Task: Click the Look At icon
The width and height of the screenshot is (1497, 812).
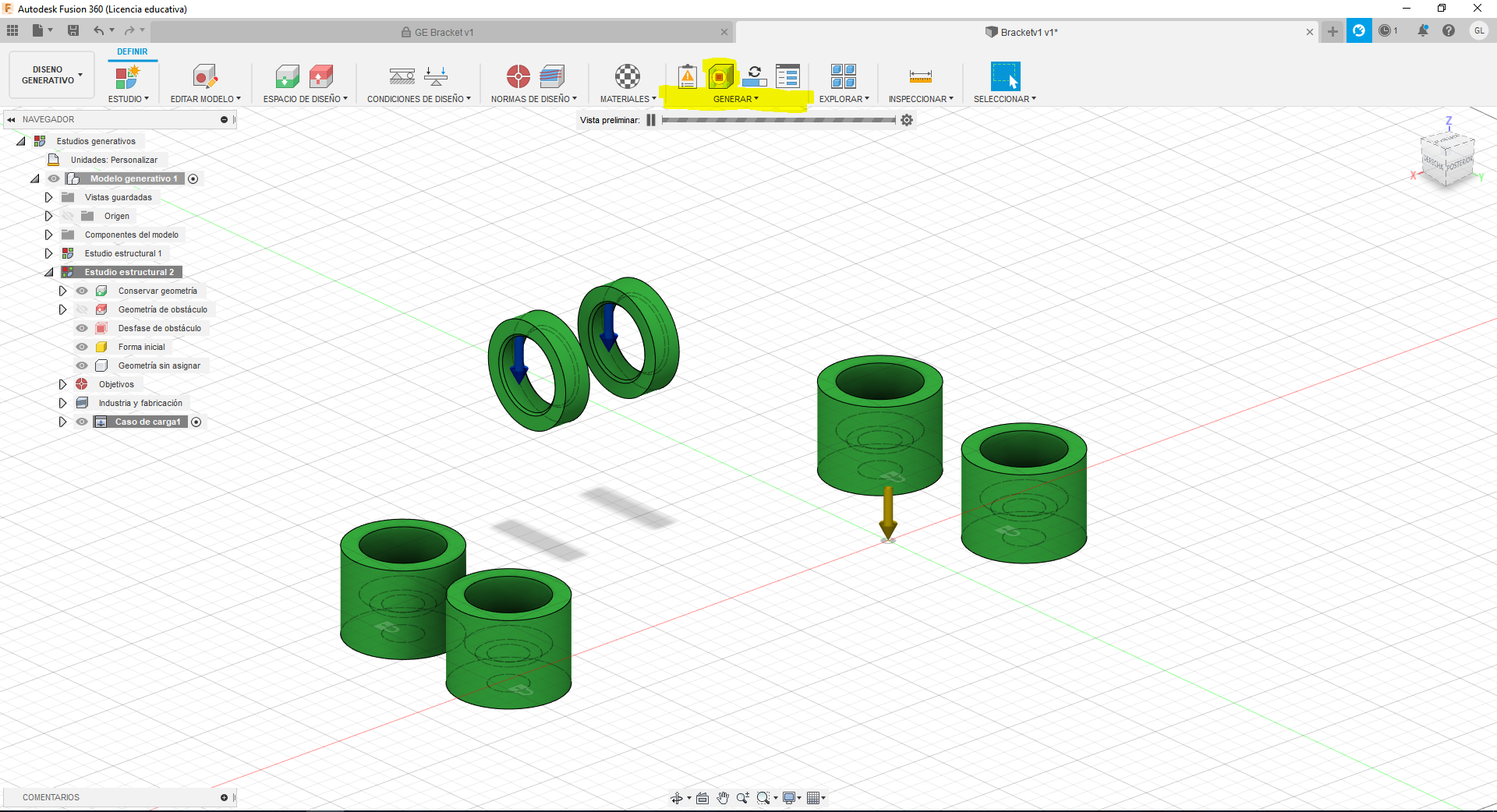Action: (x=702, y=797)
